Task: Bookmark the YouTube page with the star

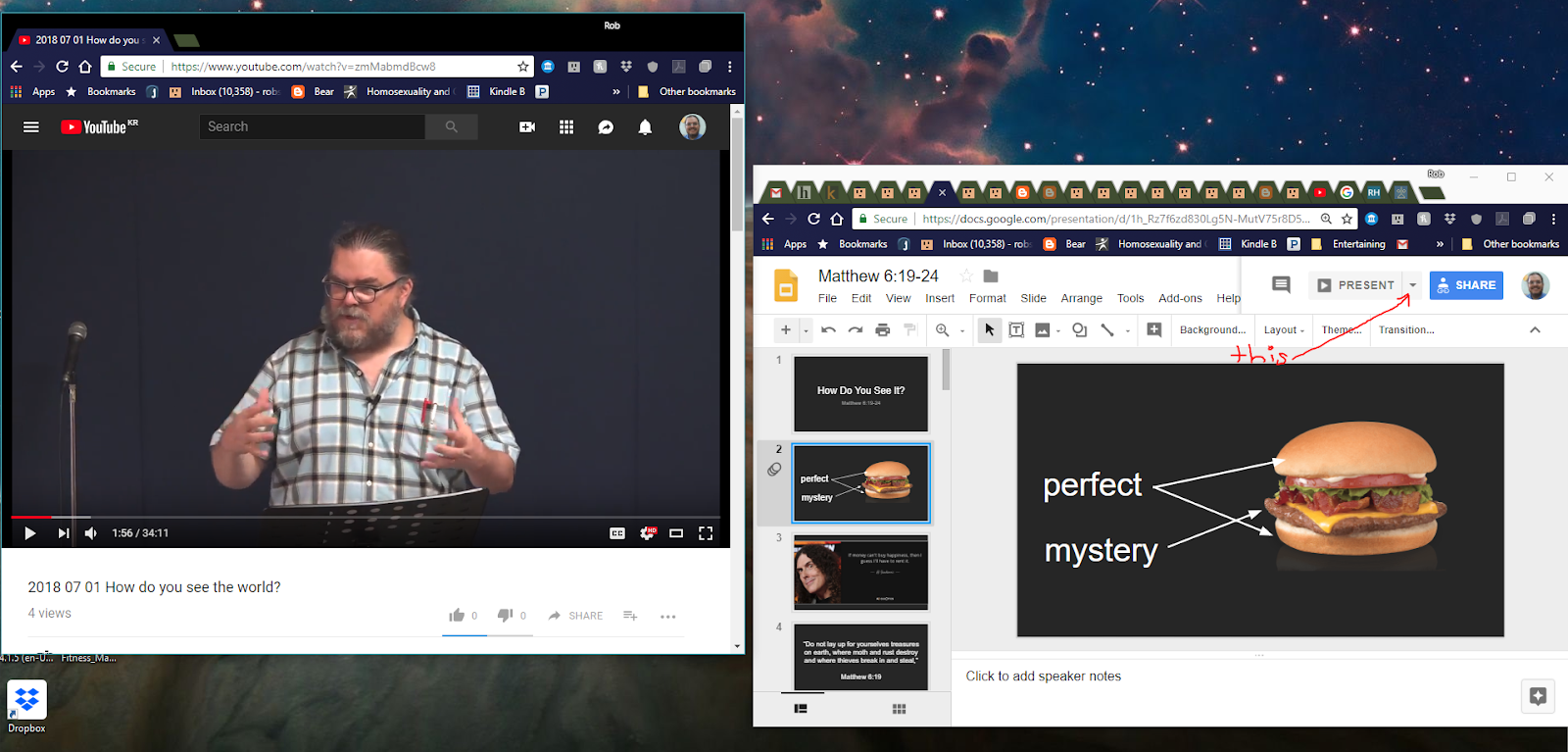Action: (x=523, y=67)
